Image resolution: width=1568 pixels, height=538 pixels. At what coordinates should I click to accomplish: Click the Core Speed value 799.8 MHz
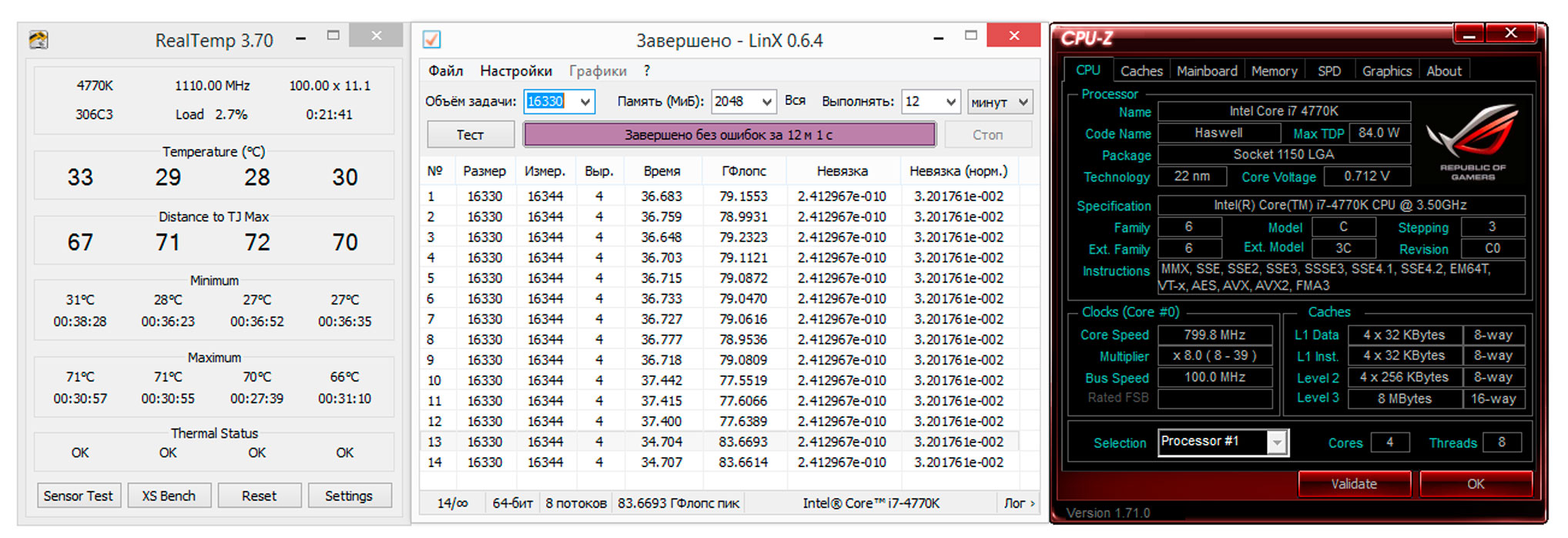[1215, 335]
